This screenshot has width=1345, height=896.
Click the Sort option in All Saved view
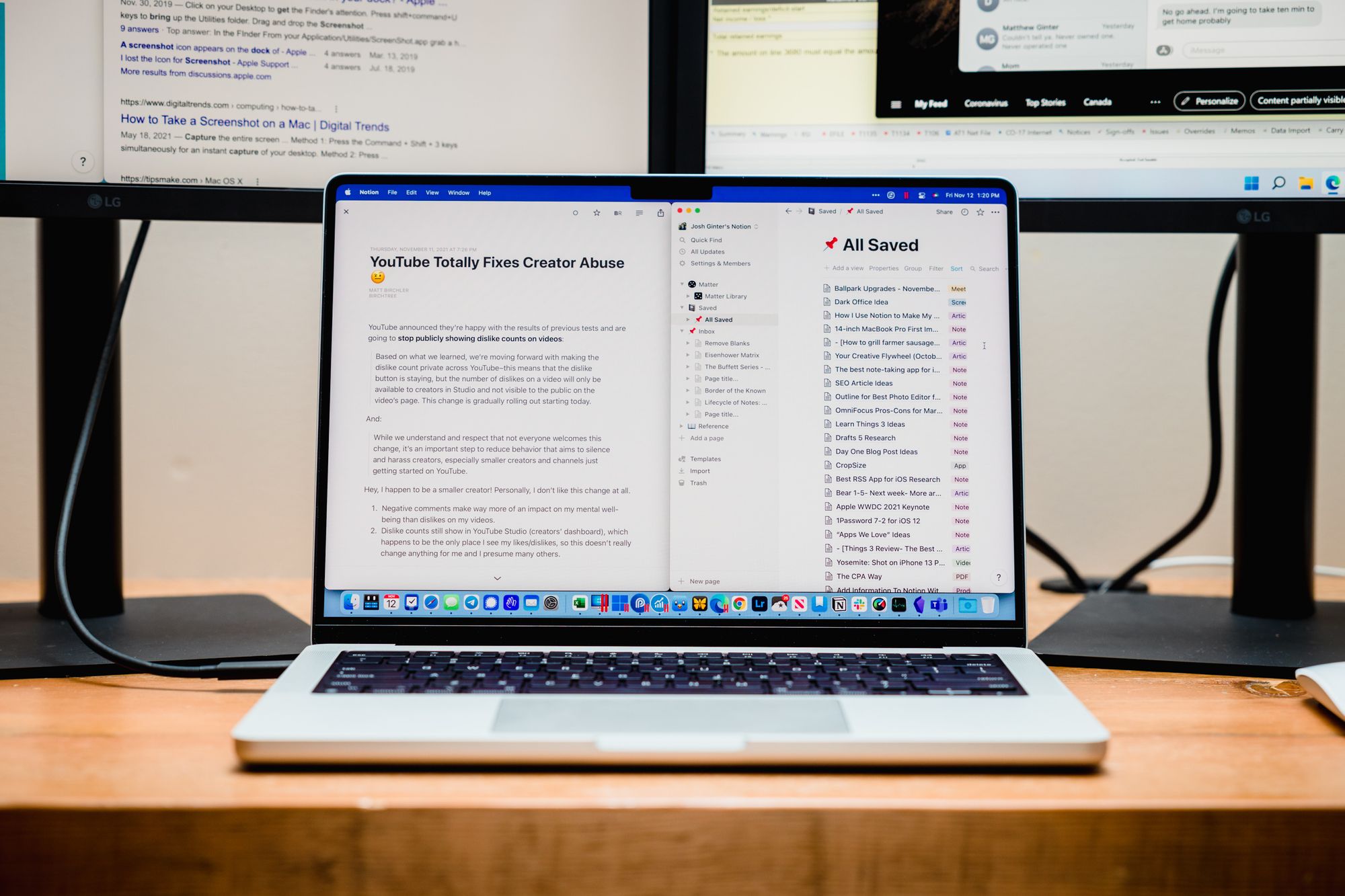pyautogui.click(x=957, y=269)
